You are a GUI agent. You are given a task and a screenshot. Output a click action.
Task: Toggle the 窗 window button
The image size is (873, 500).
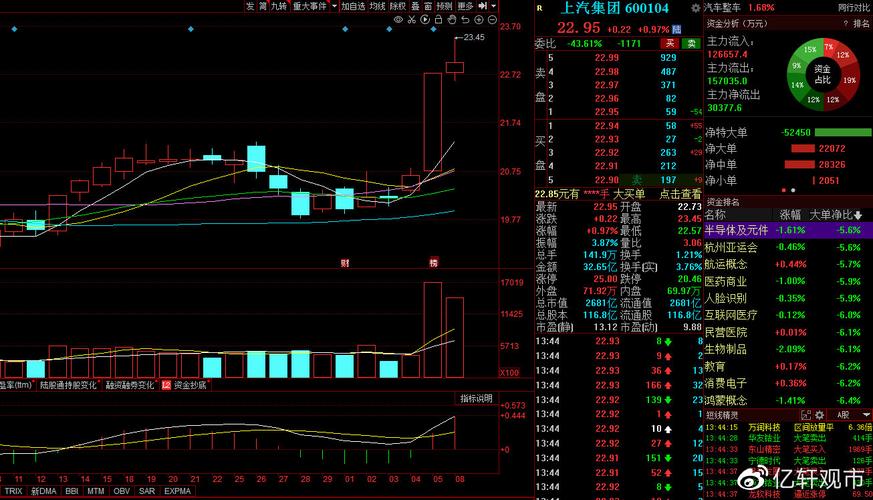tap(428, 6)
